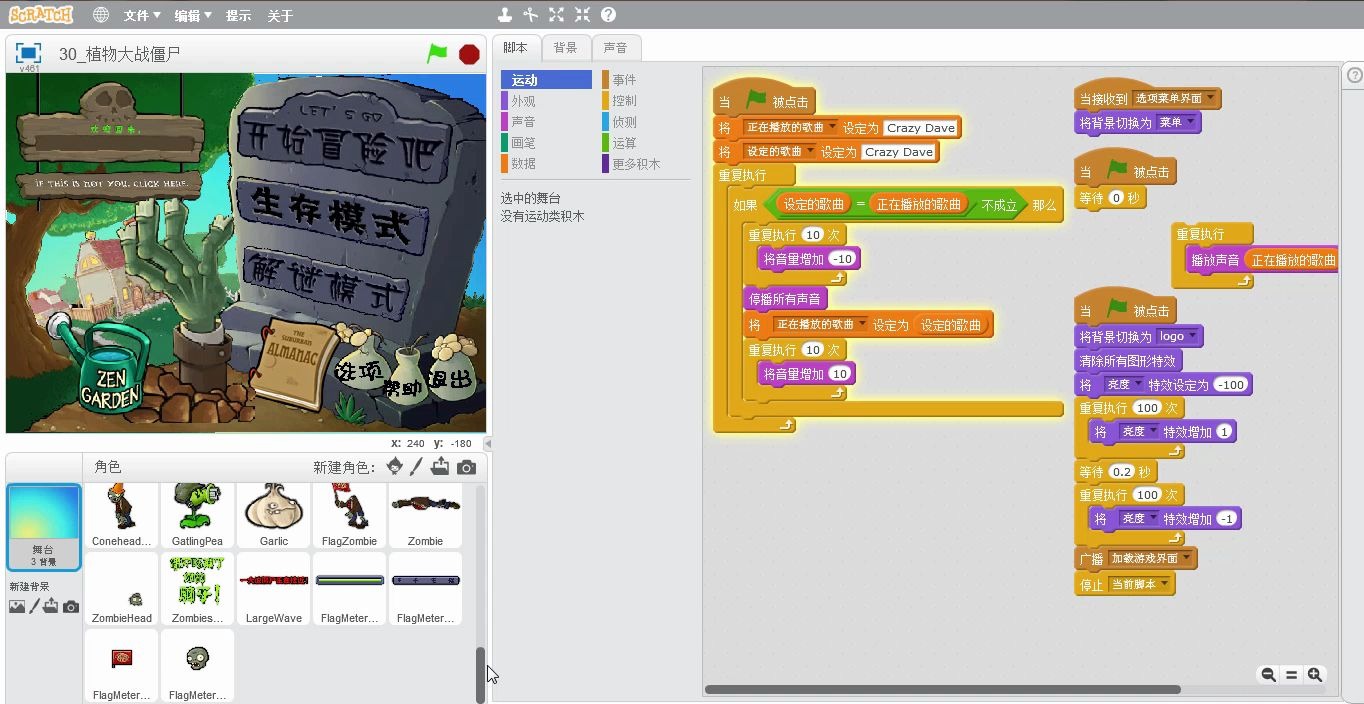Select the 数据 block category

pyautogui.click(x=546, y=163)
